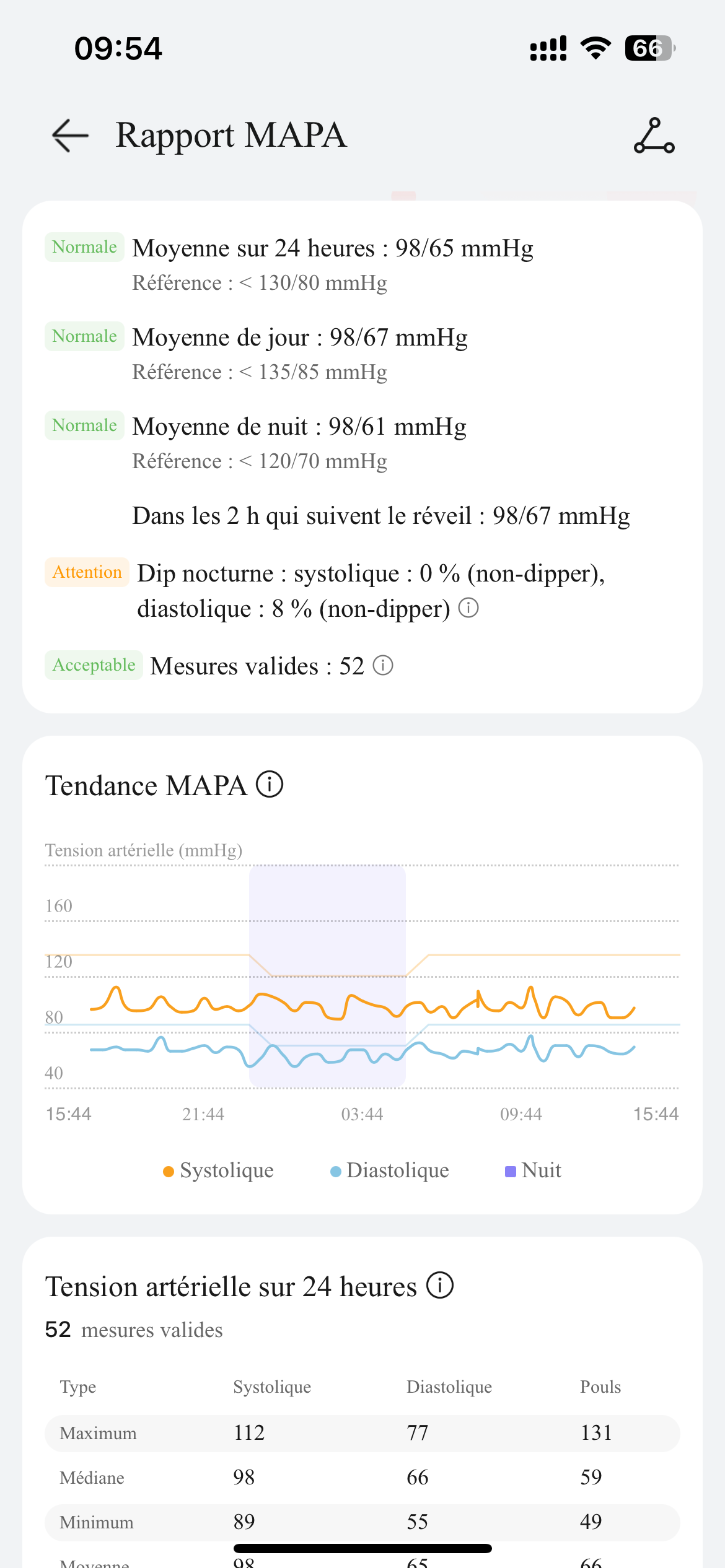
Task: Toggle the Diastolique legend item
Action: point(390,1170)
